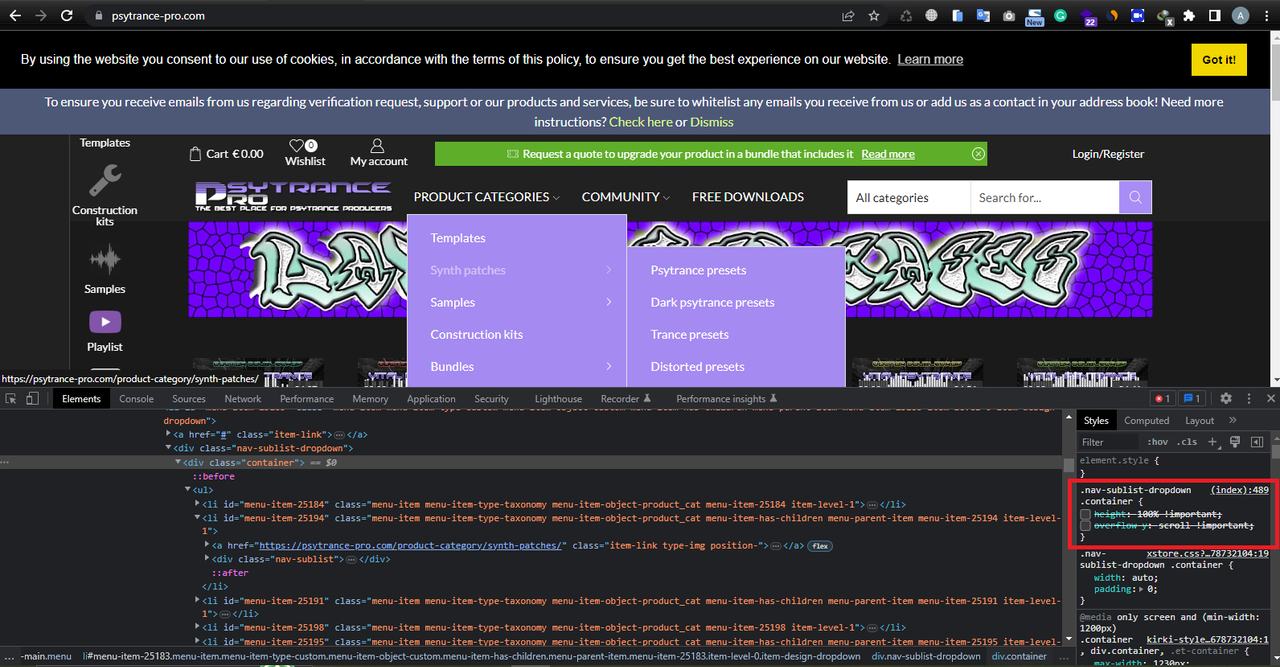
Task: Enable the height: 100% !important checkbox
Action: pyautogui.click(x=1086, y=514)
